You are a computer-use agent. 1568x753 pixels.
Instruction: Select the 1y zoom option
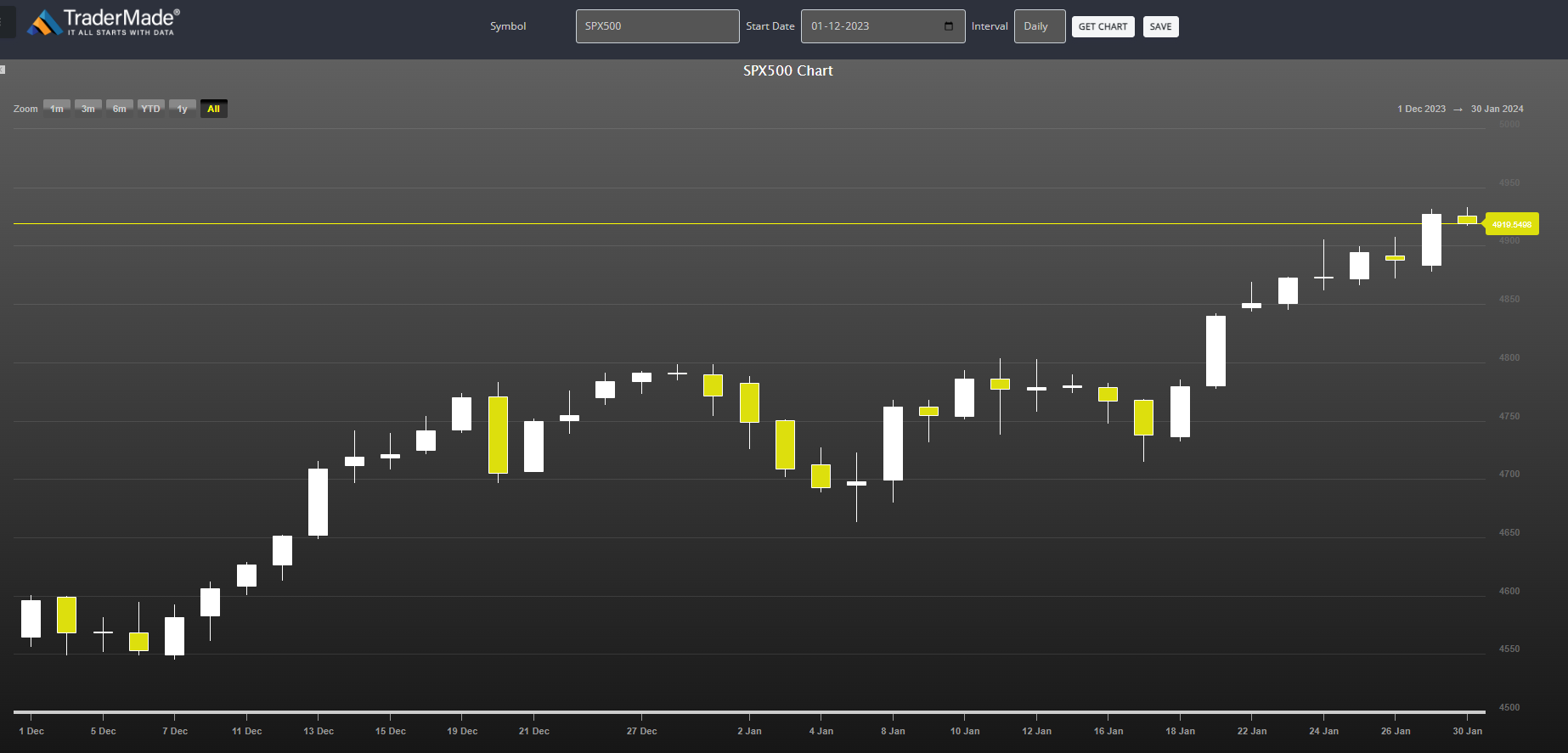(x=182, y=109)
